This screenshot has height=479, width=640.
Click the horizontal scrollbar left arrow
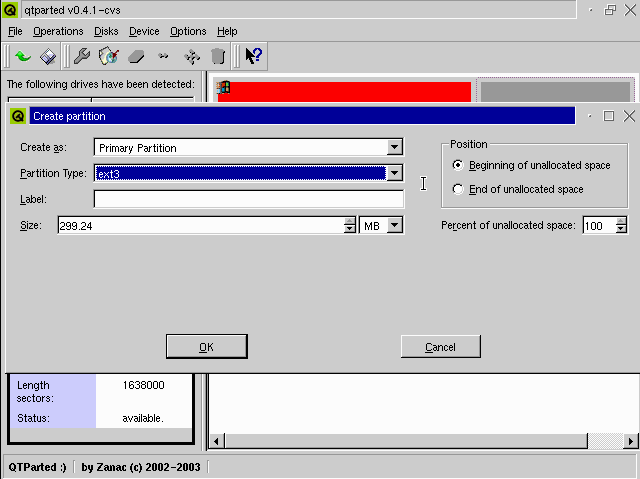tap(216, 441)
